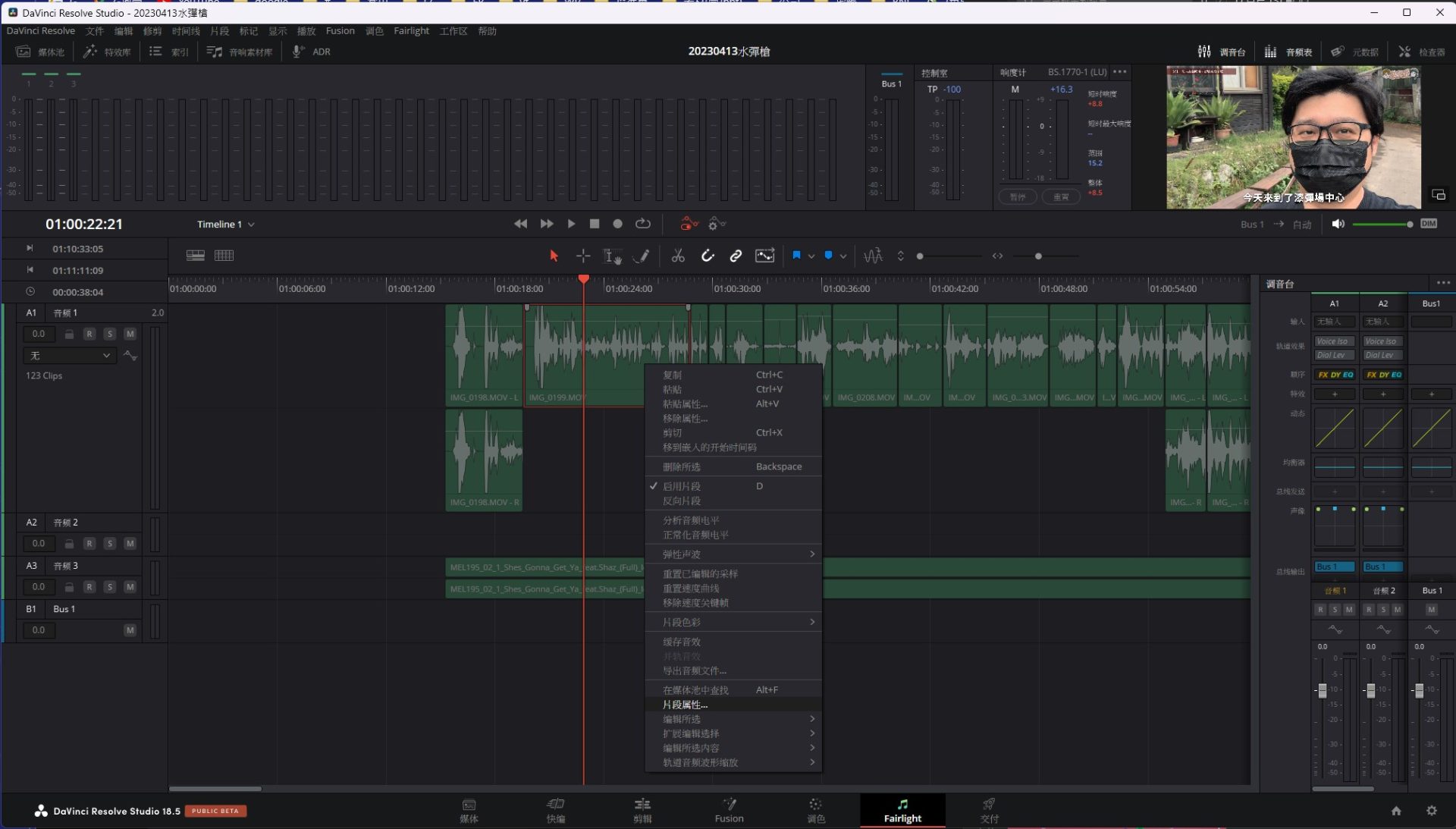Choose 正常化音频电平 menu entry
Viewport: 1456px width, 829px height.
pyautogui.click(x=733, y=535)
